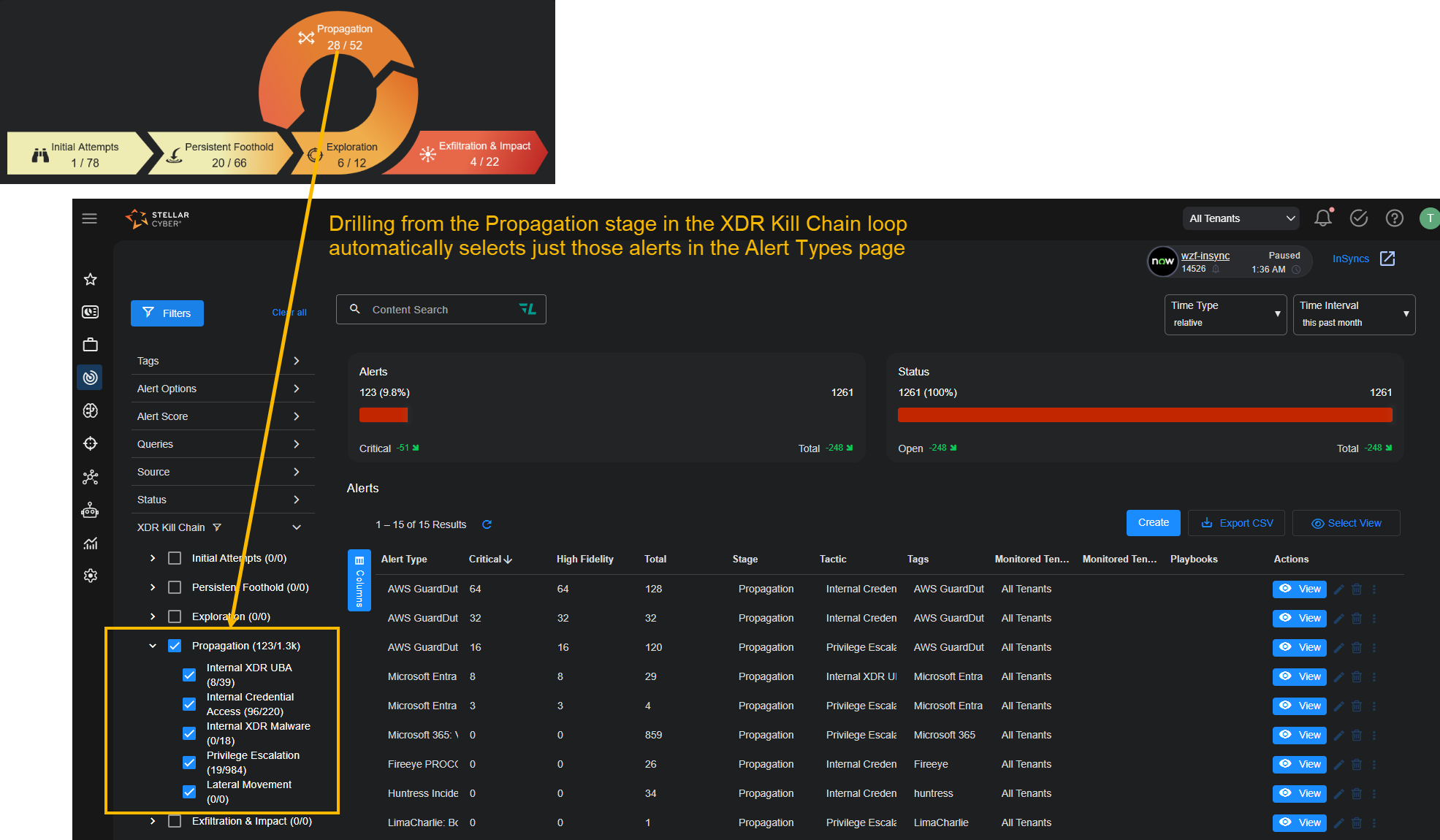Screen dimensions: 1440x840
Task: Open the InSyncs external link icon
Action: pyautogui.click(x=1387, y=259)
